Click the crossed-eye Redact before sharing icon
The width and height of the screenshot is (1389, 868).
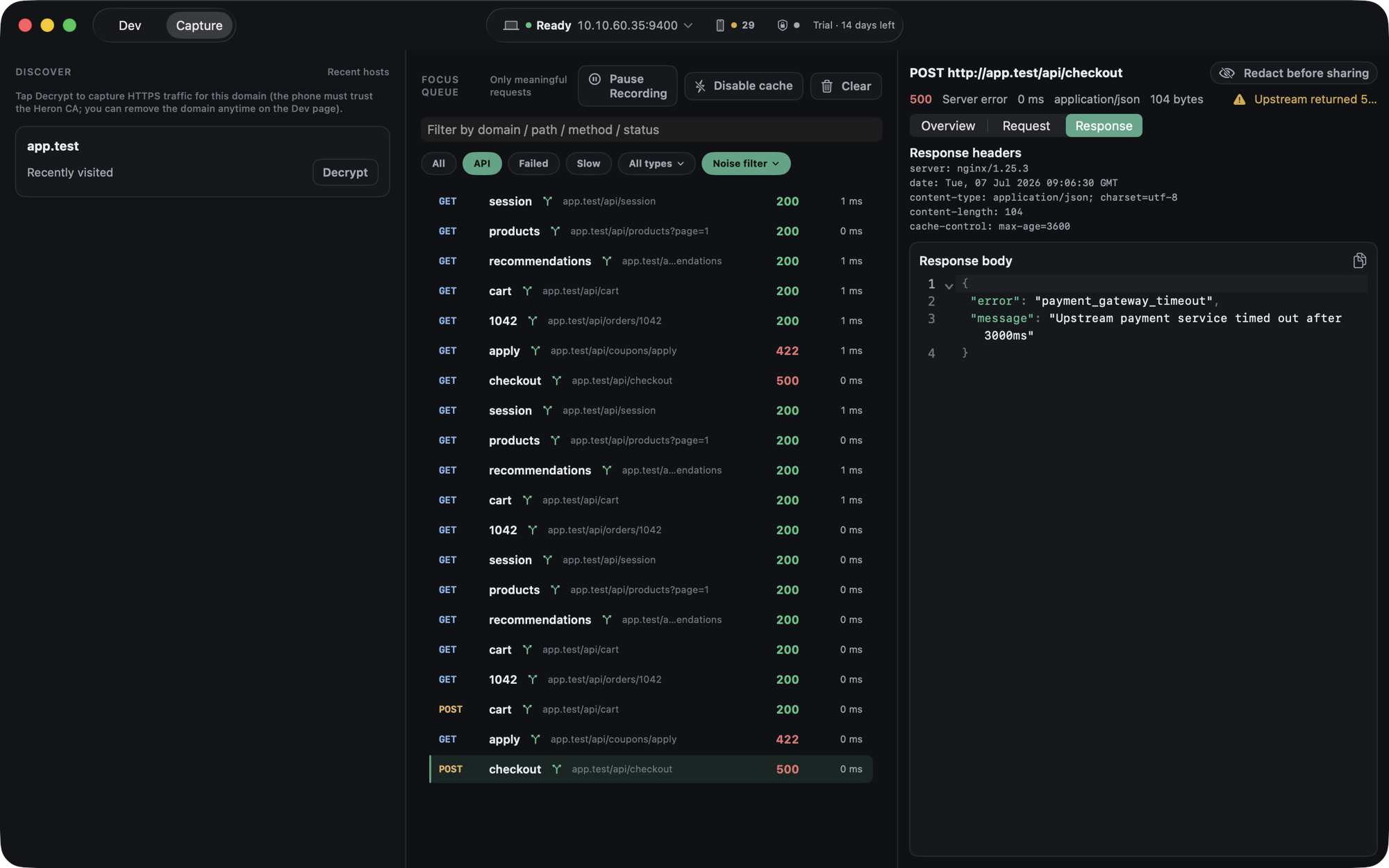pyautogui.click(x=1227, y=73)
